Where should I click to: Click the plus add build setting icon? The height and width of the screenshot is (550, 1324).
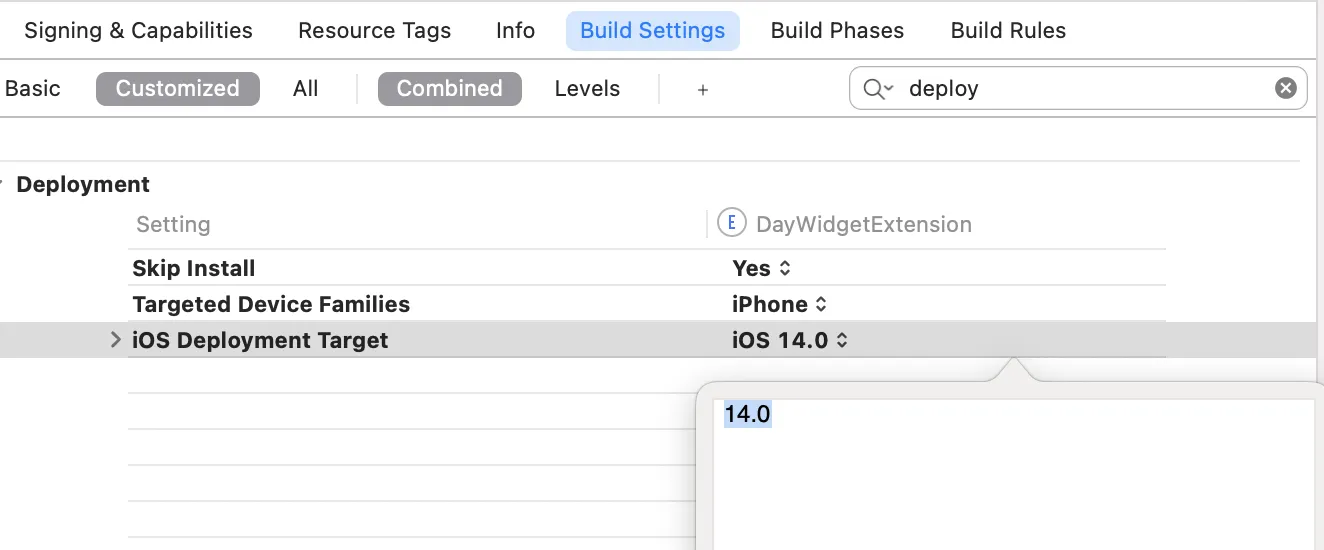703,90
